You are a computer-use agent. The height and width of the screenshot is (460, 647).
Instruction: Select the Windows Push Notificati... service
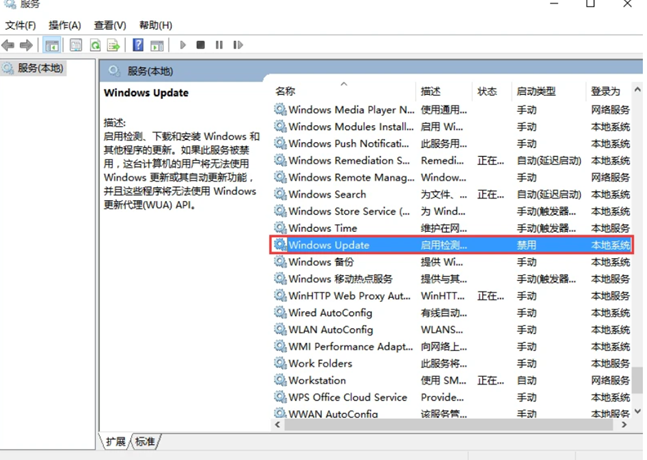452,144
